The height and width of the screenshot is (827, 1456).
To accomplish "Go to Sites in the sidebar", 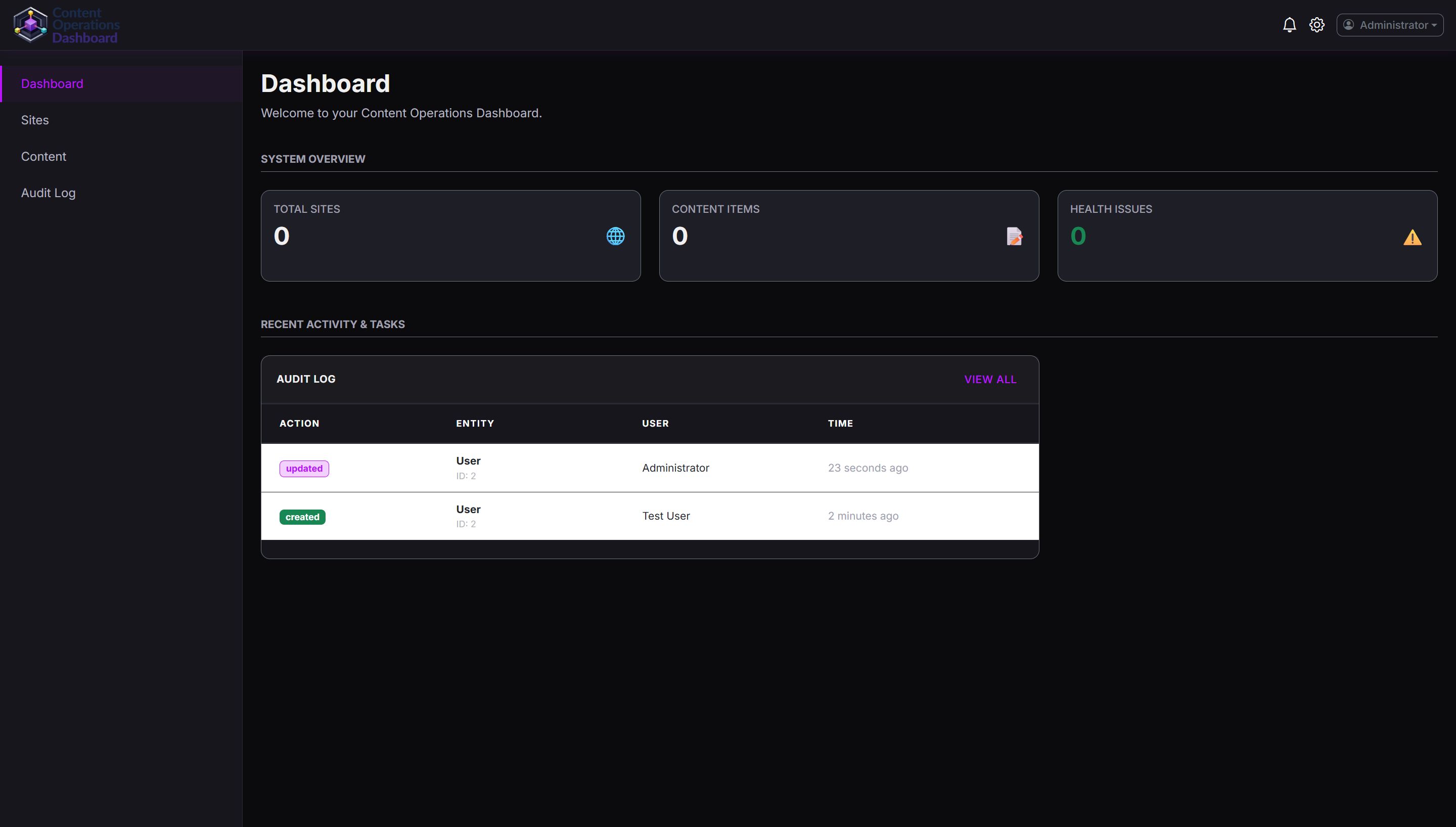I will point(35,120).
